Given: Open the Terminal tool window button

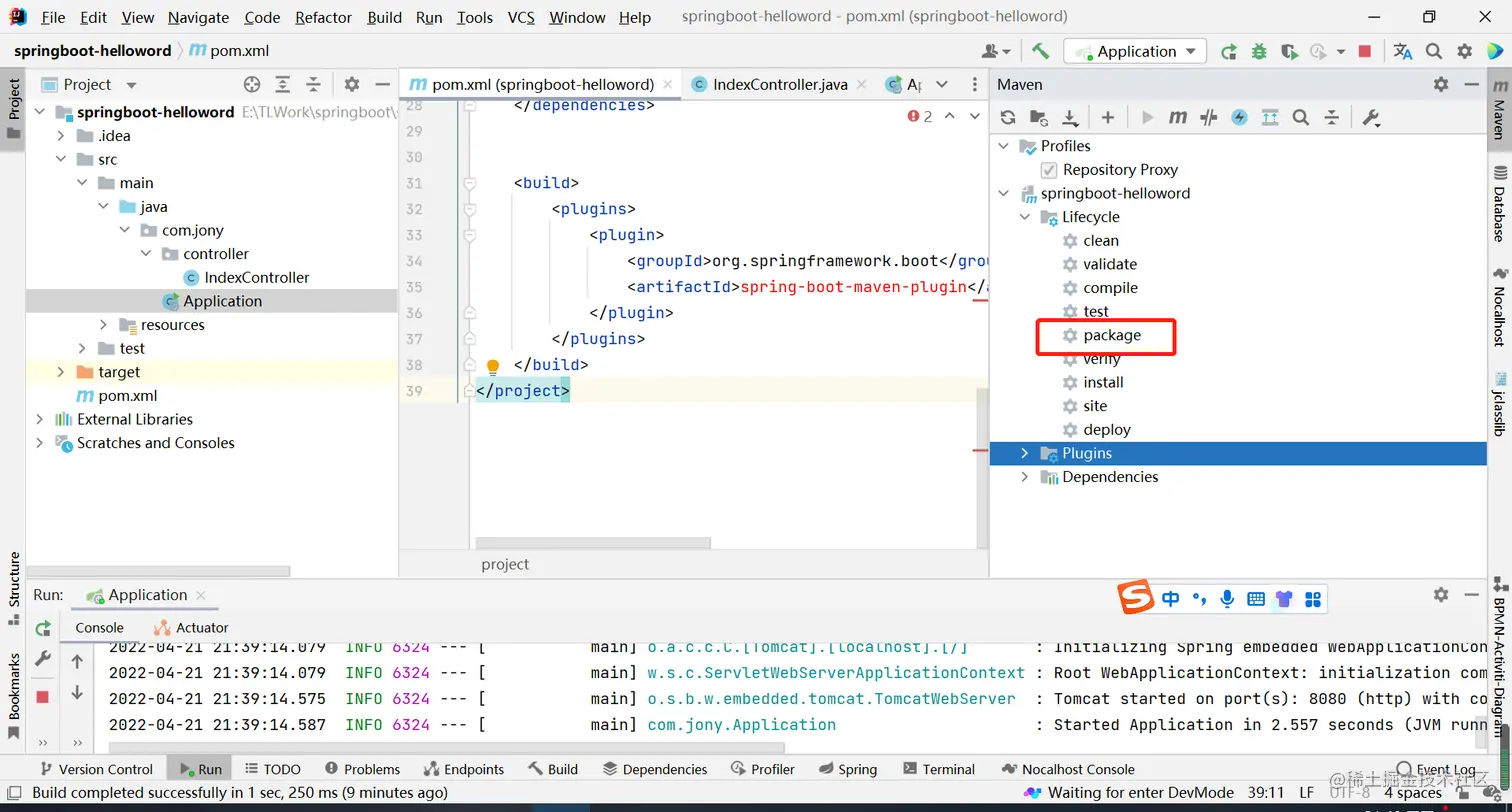Looking at the screenshot, I should pos(938,769).
